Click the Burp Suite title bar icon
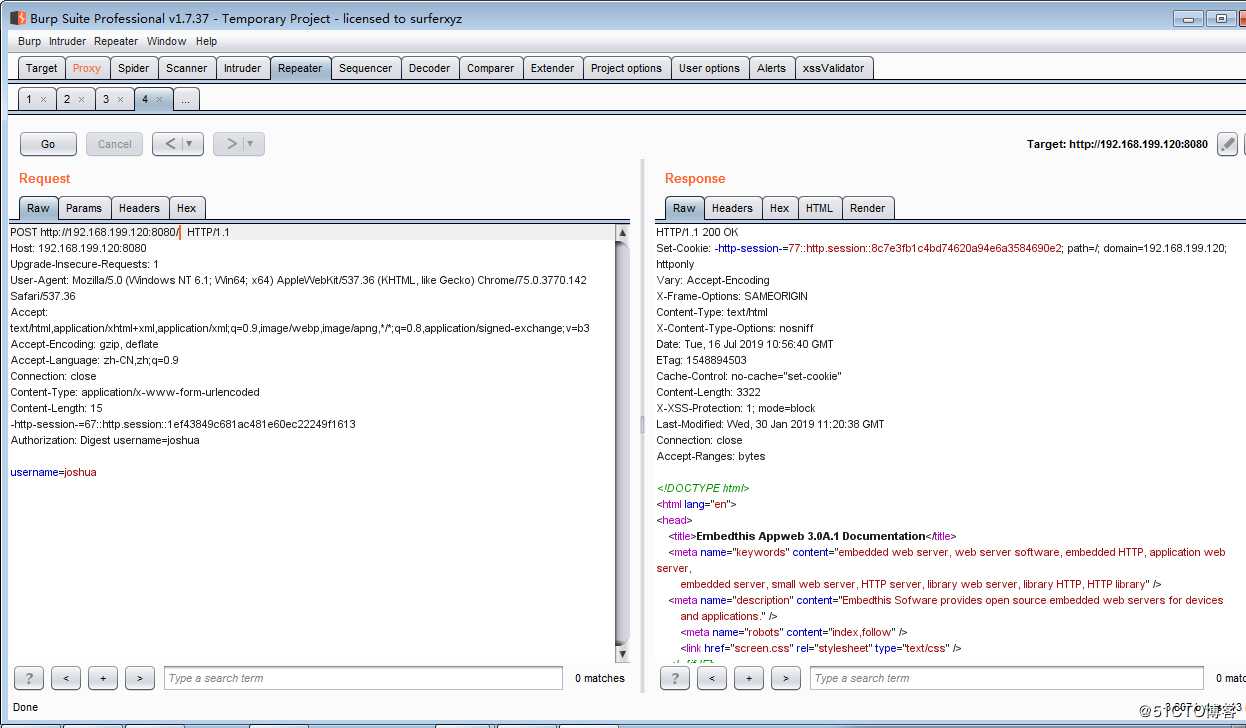1246x728 pixels. click(17, 18)
